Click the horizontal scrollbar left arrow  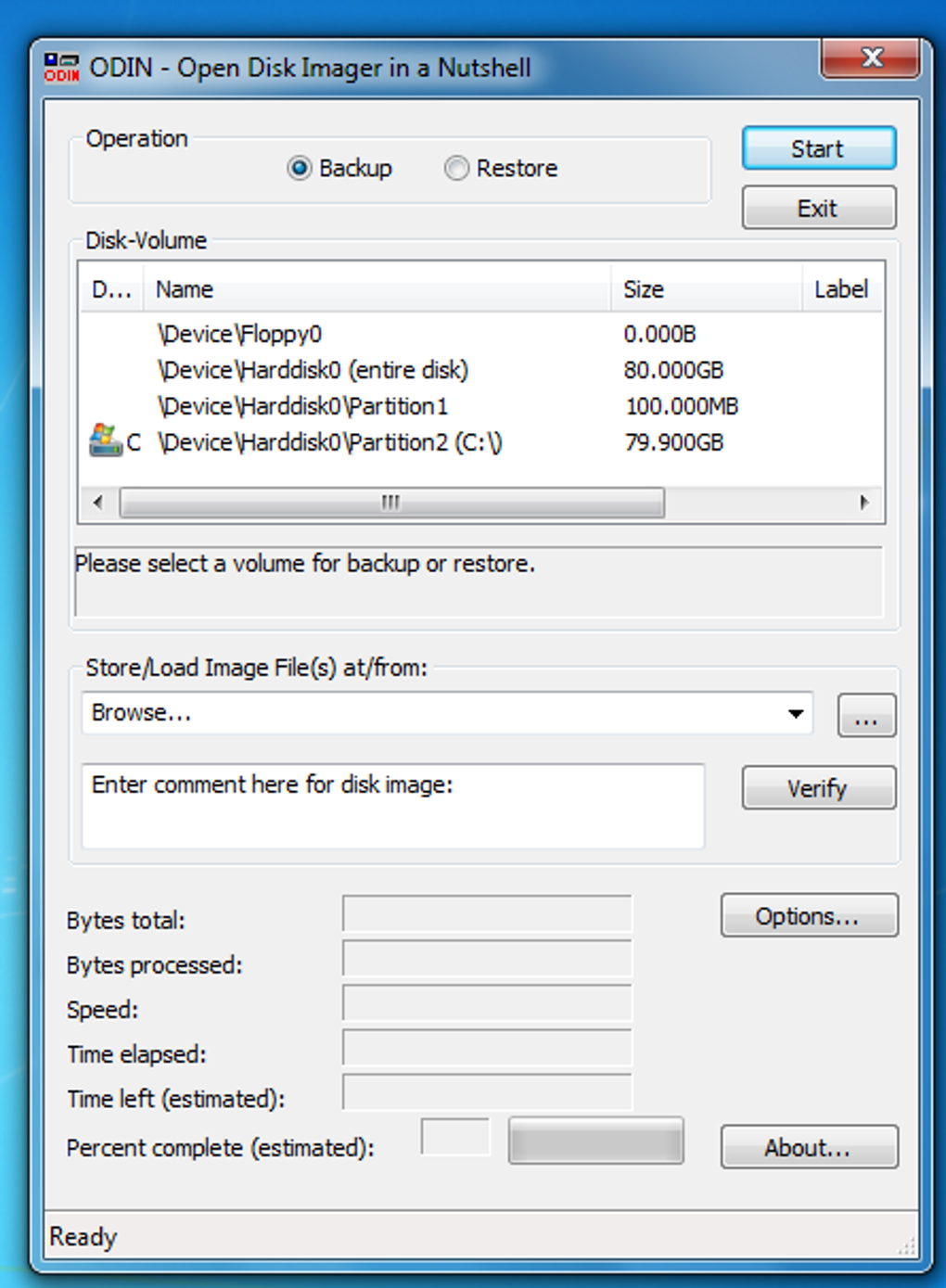coord(98,503)
